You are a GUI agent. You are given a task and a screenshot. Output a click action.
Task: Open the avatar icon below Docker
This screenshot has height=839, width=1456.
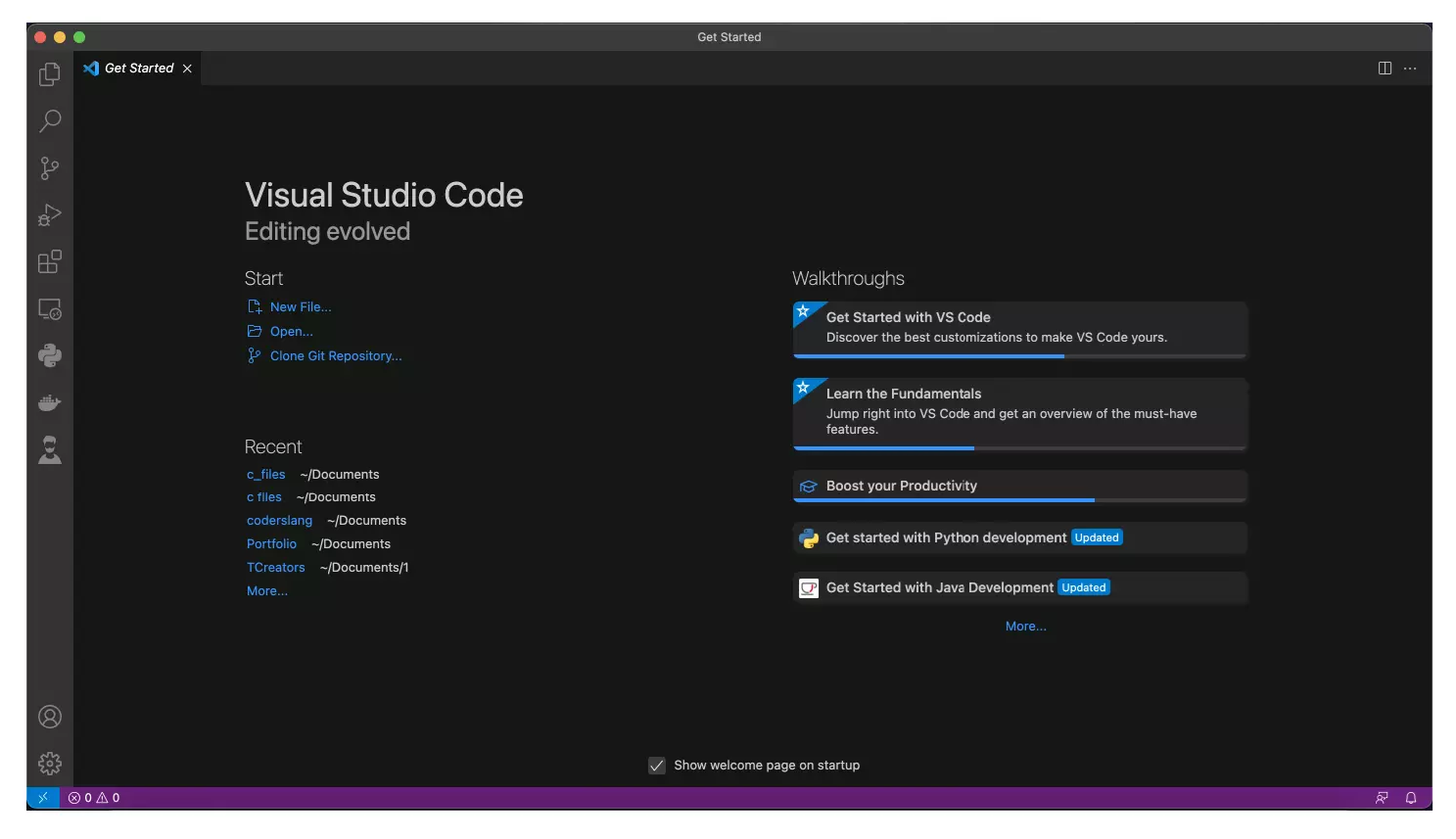50,449
